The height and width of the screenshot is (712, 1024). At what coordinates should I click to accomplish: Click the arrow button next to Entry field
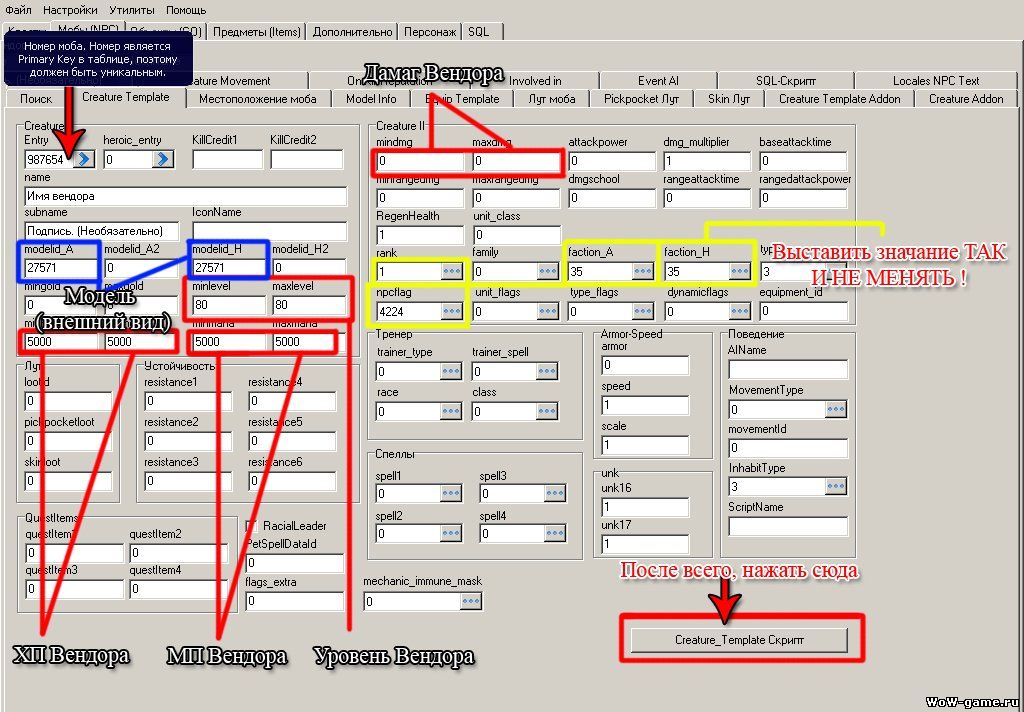84,159
